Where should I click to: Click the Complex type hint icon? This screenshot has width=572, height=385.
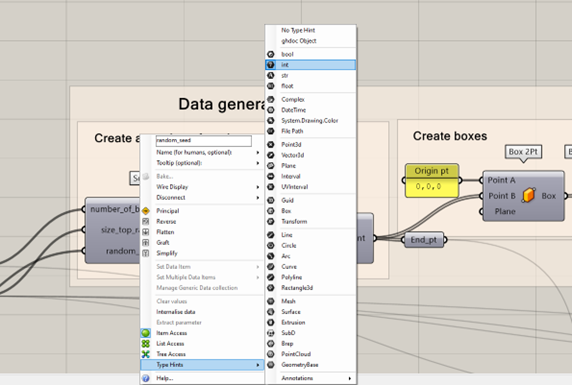click(271, 99)
